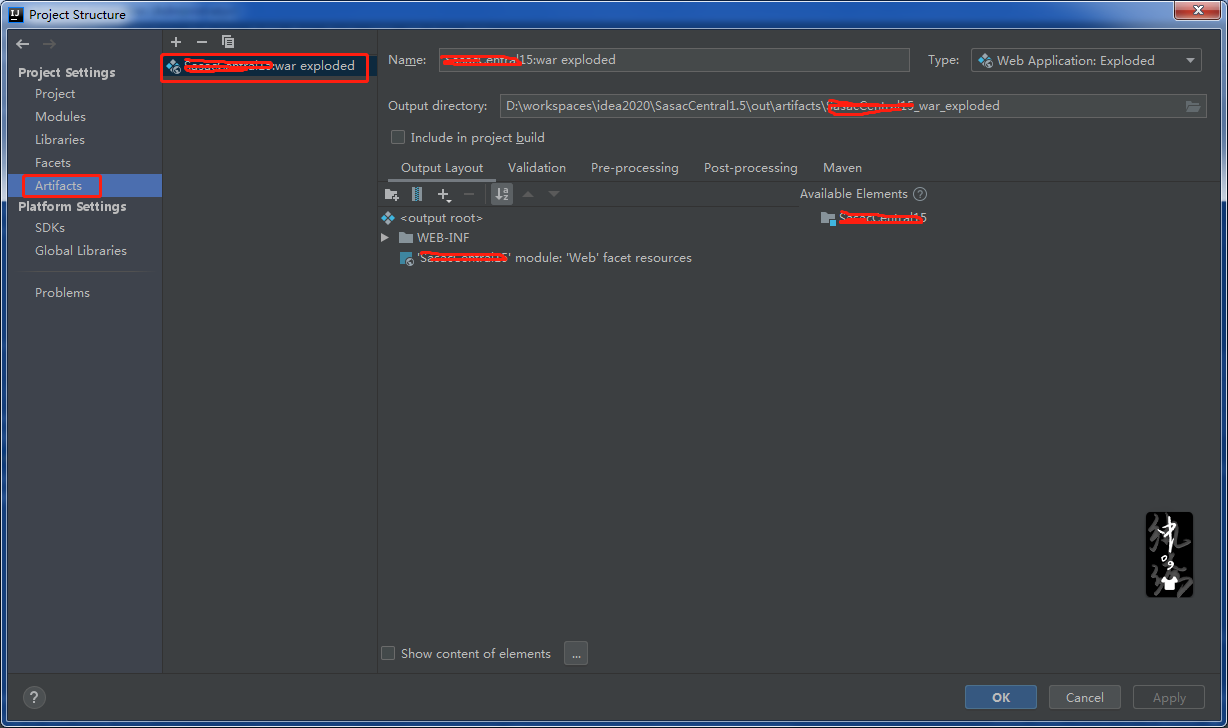Move layout element down

click(553, 194)
